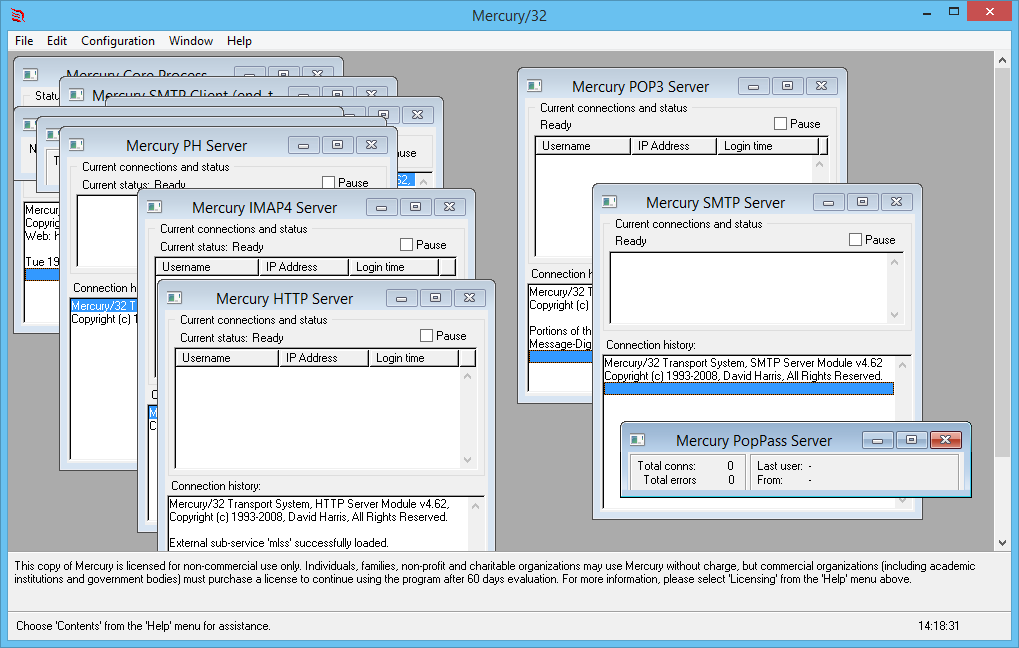Tick Pause checkbox in Mercury HTTP Server
Screen dimensions: 1019x648
click(x=426, y=335)
